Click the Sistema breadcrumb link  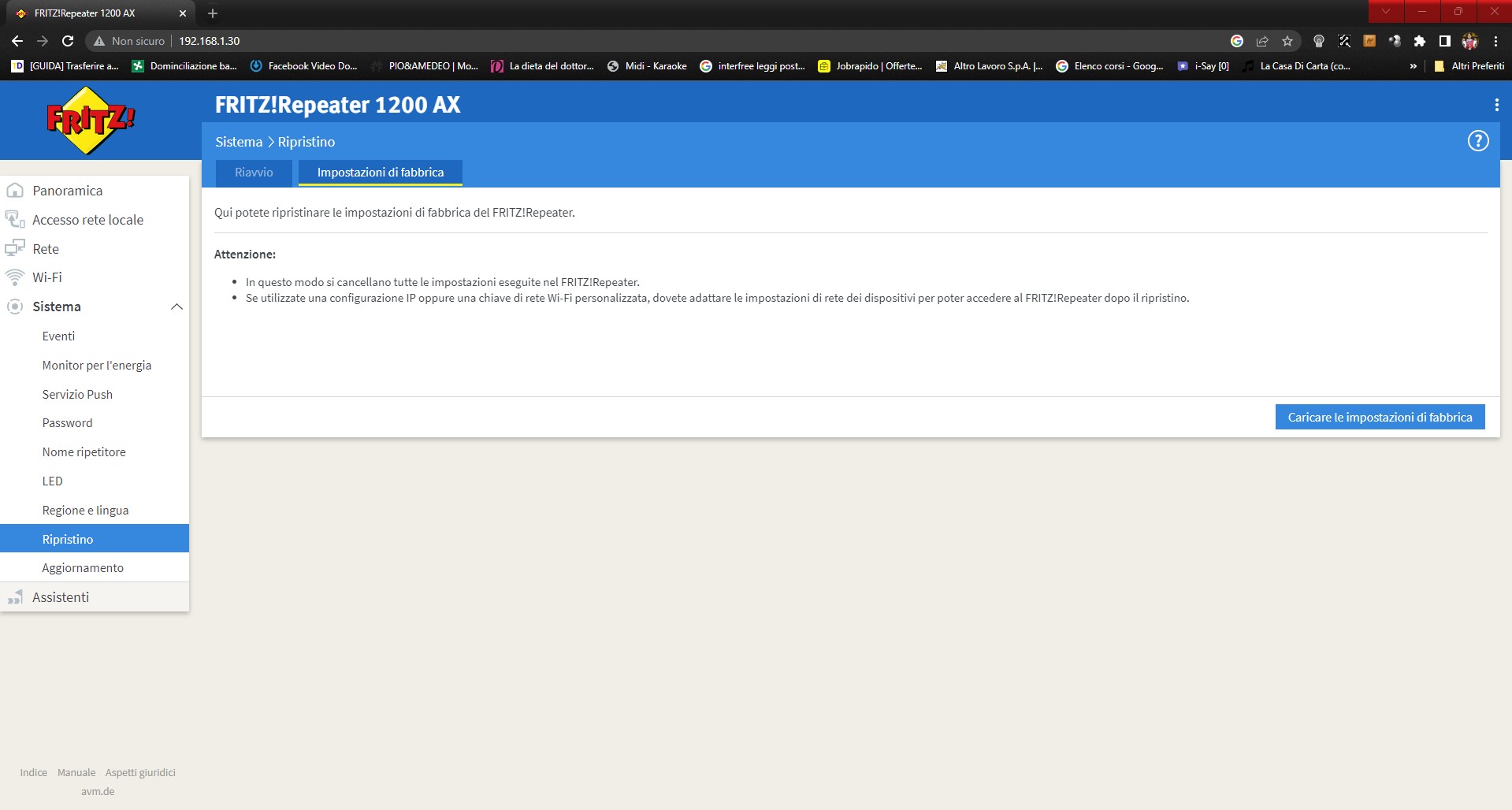point(239,142)
